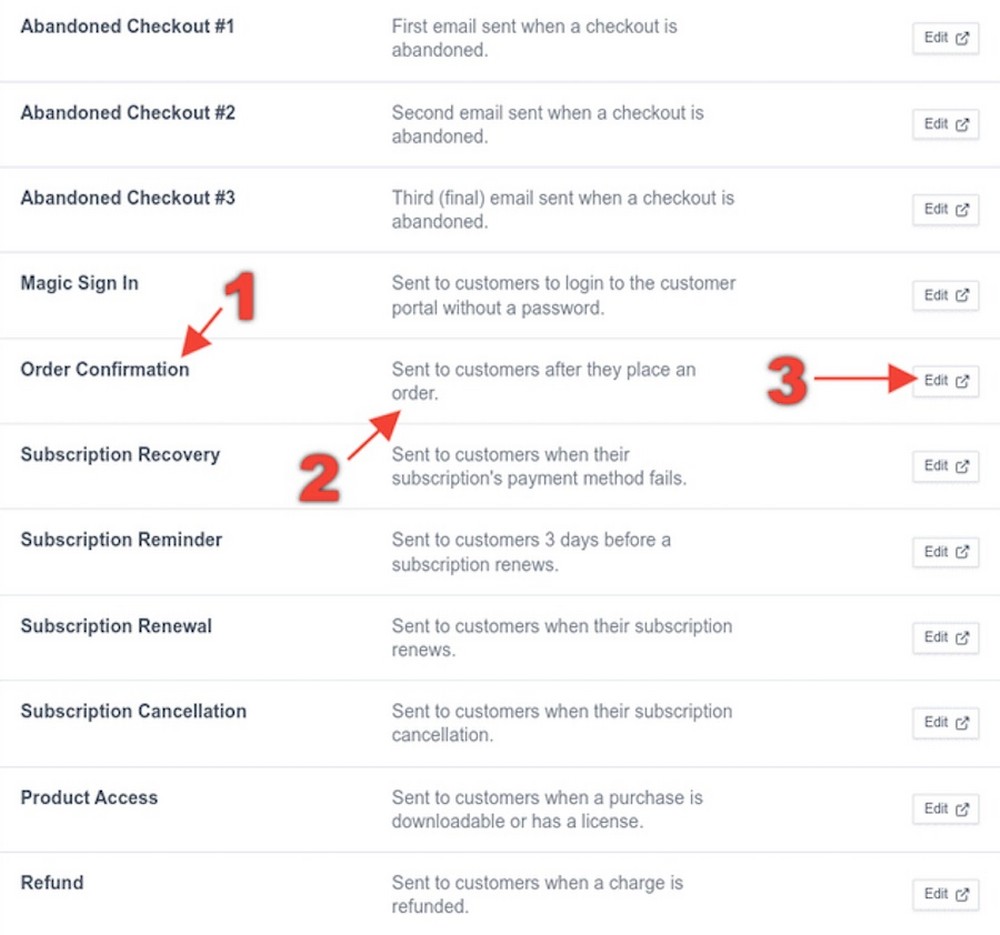Click the external-link icon beside Magic Sign In Edit
1000x935 pixels.
point(961,295)
